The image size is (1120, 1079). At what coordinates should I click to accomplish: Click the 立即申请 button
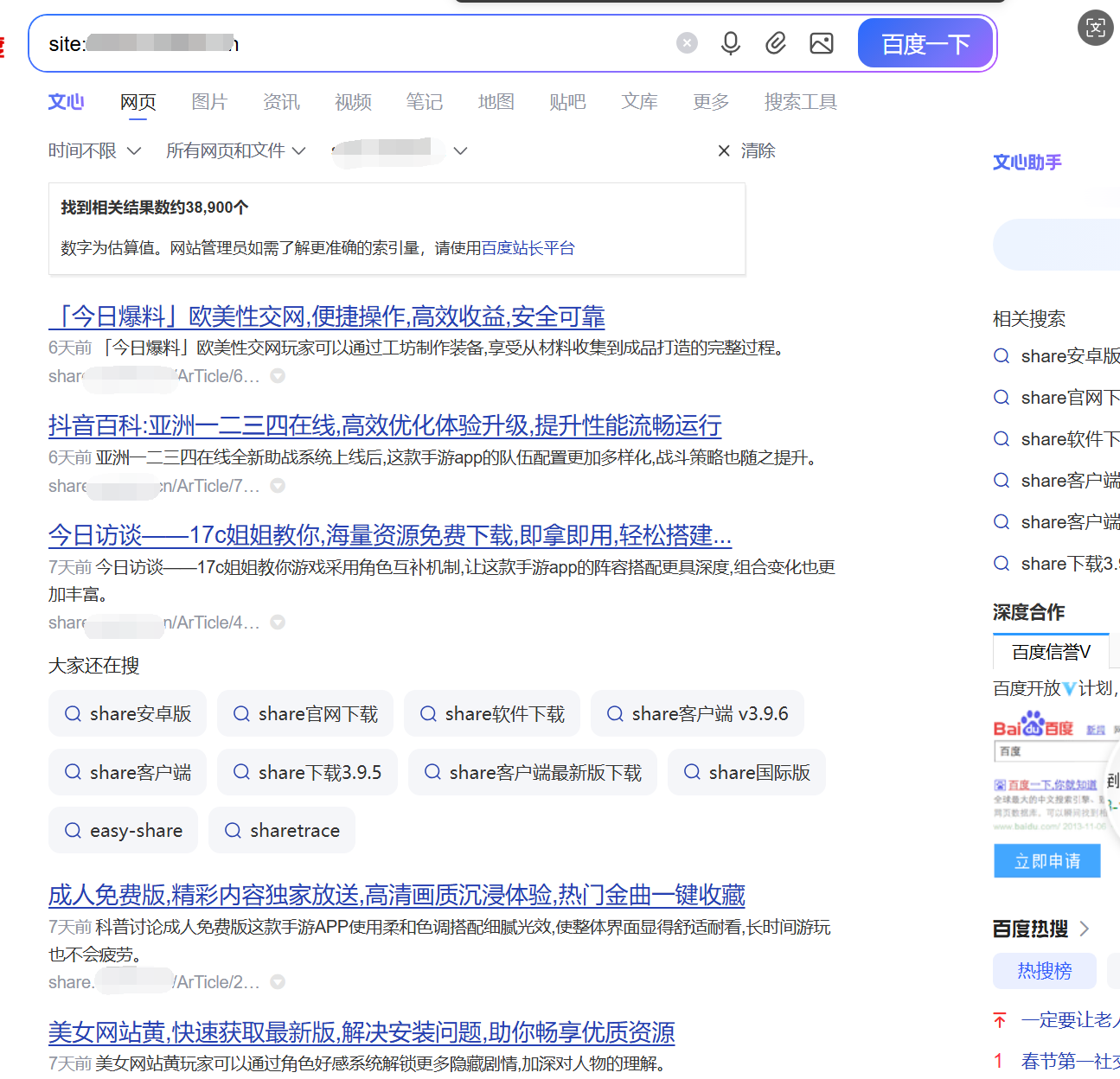(1046, 861)
